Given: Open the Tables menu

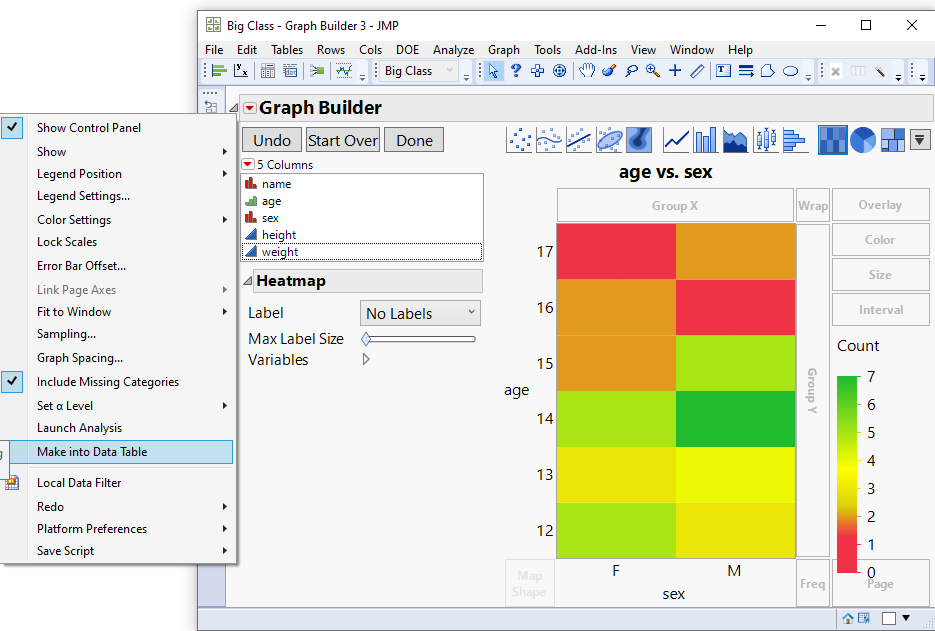Looking at the screenshot, I should coord(287,50).
